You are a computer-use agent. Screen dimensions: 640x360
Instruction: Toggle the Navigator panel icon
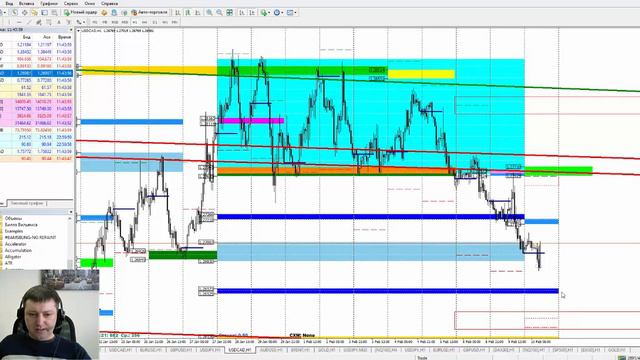(34, 13)
